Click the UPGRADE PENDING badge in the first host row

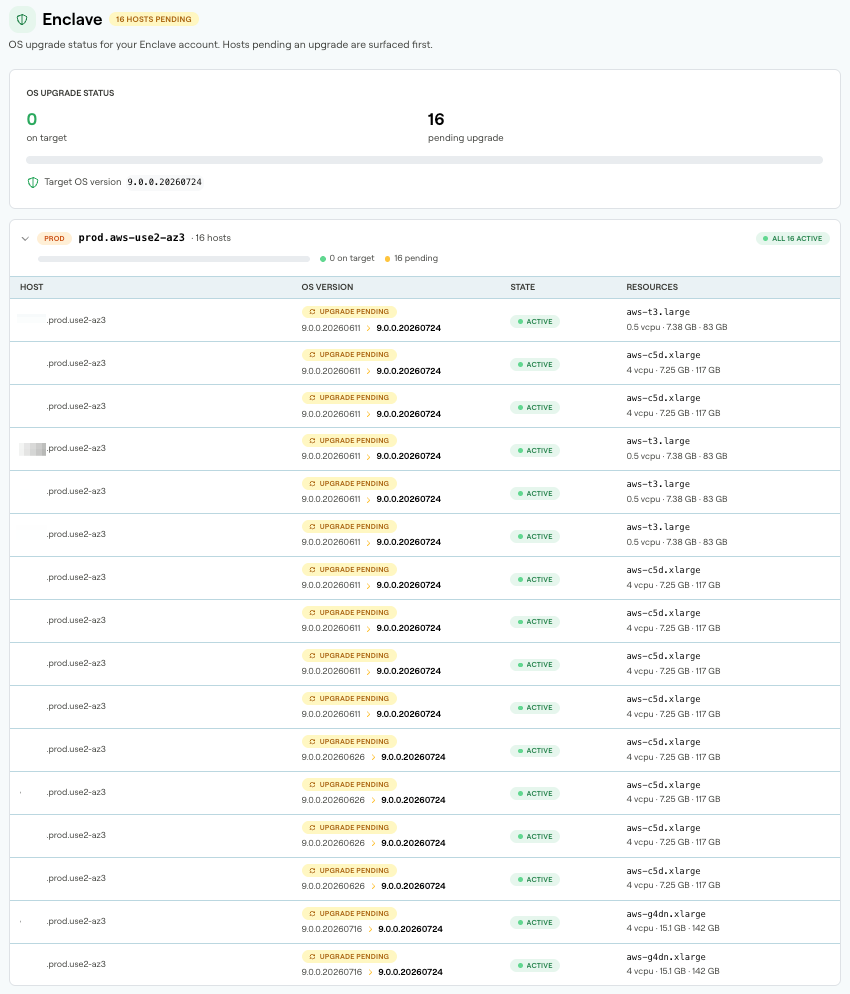coord(349,312)
